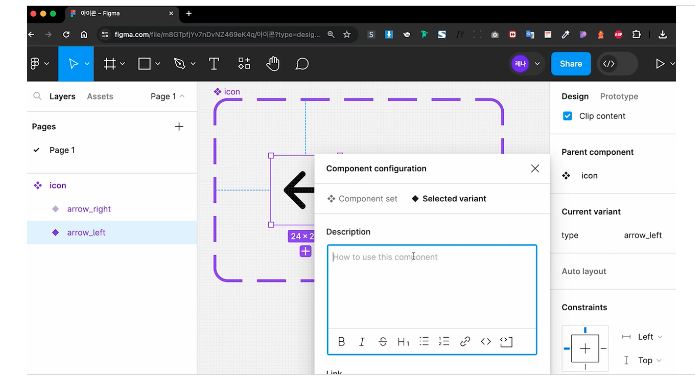695x379 pixels.
Task: Open the Resources tool
Action: point(244,64)
